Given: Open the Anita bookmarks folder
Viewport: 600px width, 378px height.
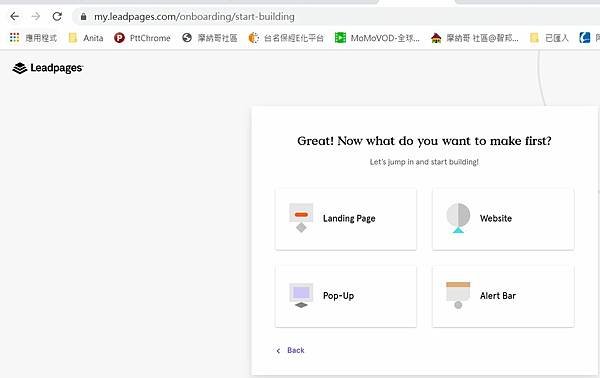Looking at the screenshot, I should (86, 38).
